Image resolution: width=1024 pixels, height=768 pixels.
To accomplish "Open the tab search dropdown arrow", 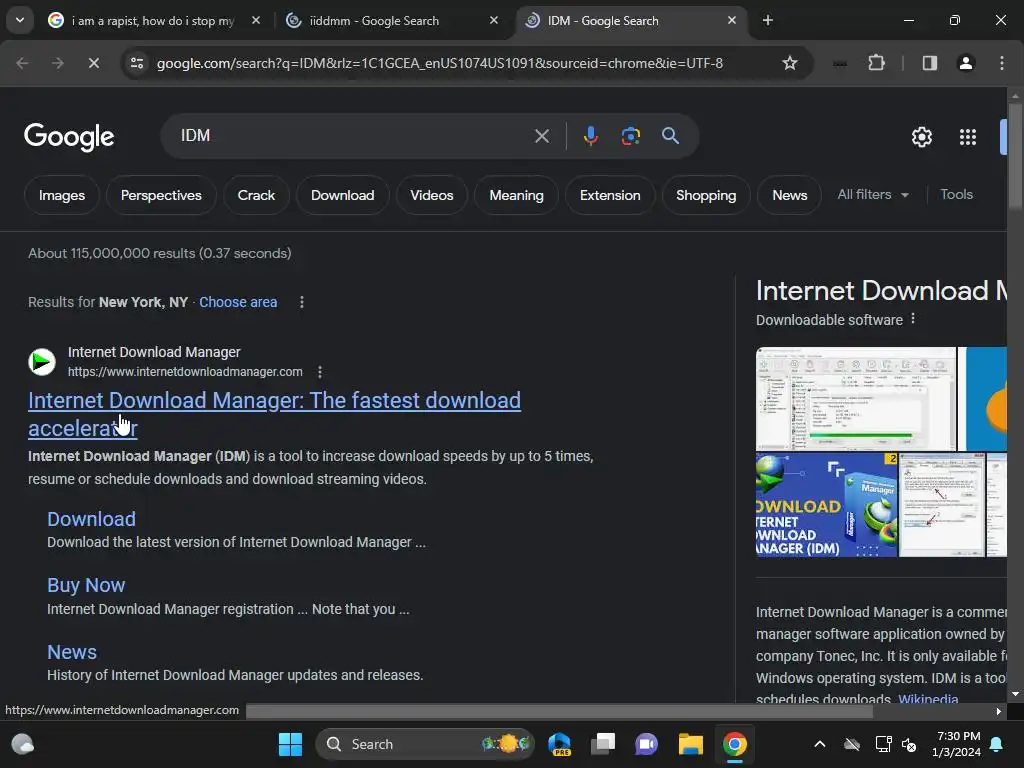I will pos(20,20).
